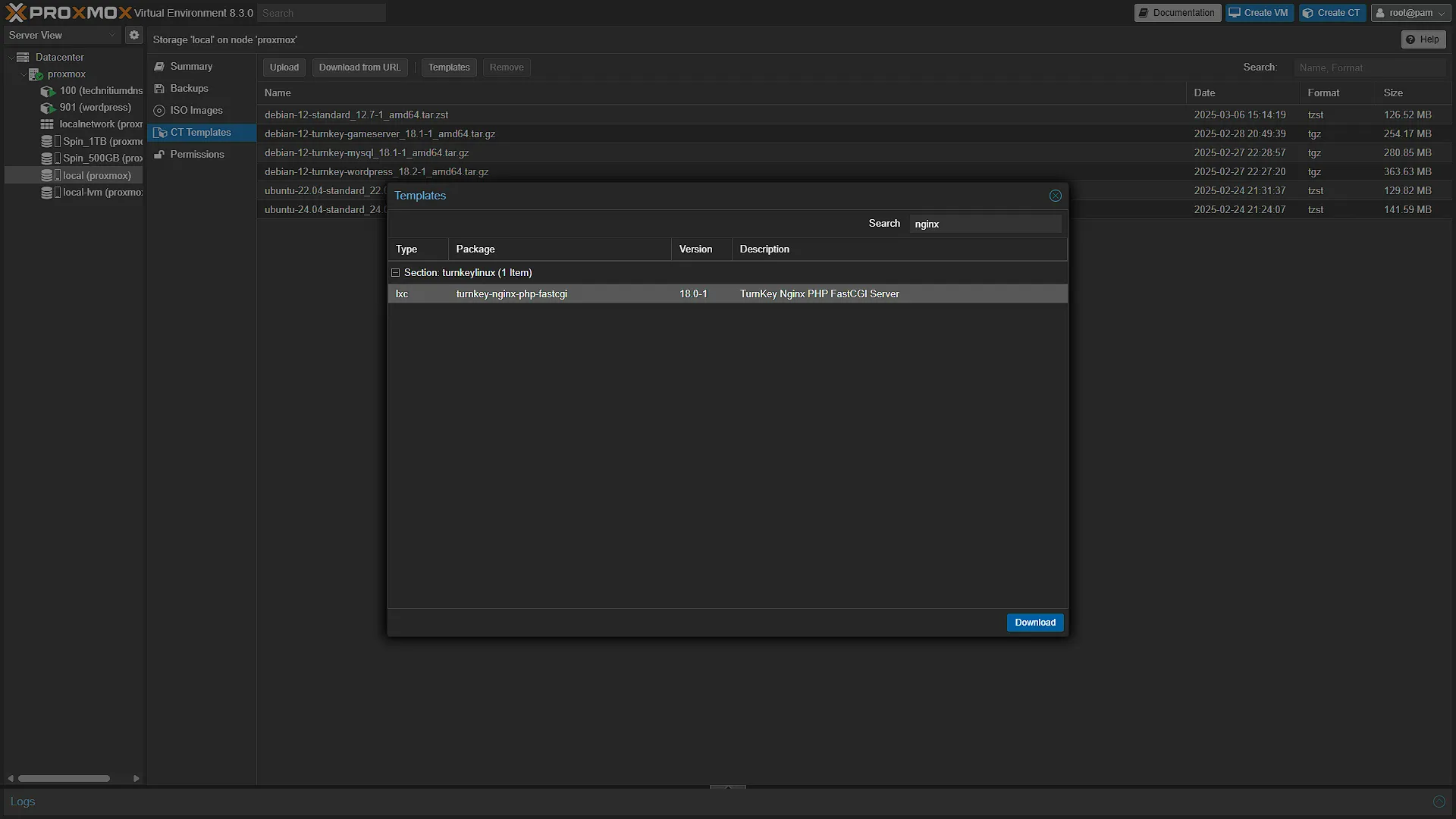
Task: Focus the Name, Format search field
Action: pos(1370,67)
